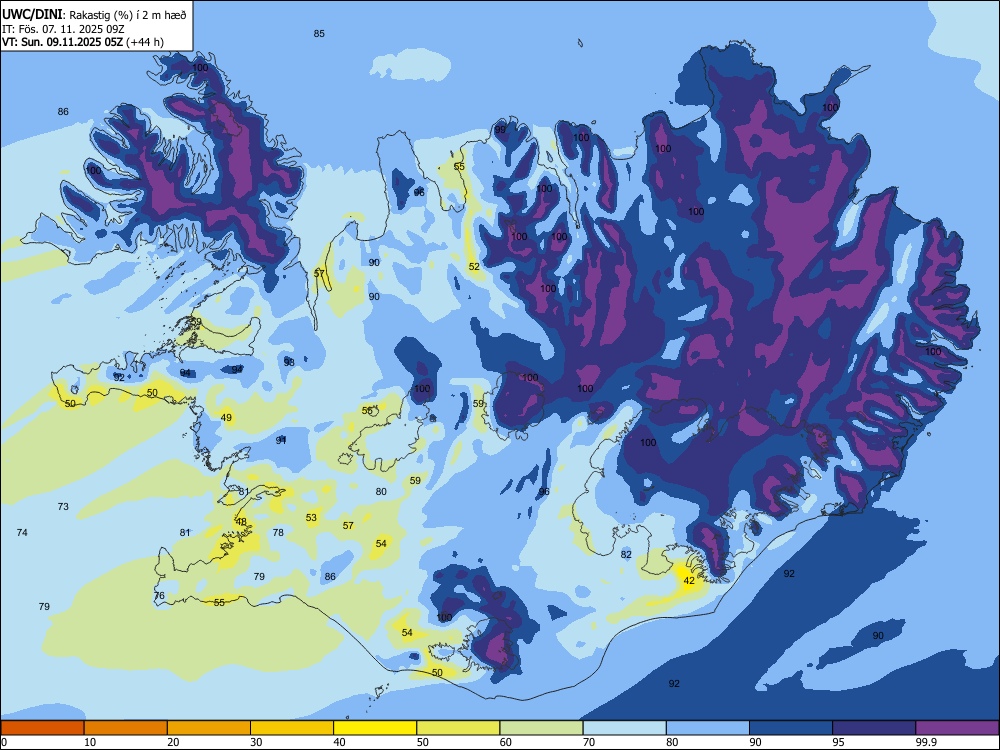Click the 'IT: Fös. 07. 11. 2025 09Z' line
Image resolution: width=1000 pixels, height=750 pixels.
62,29
